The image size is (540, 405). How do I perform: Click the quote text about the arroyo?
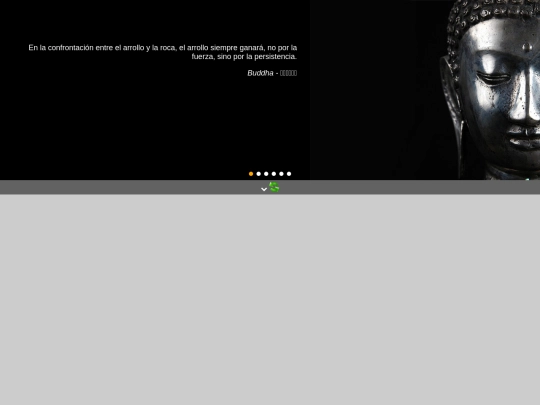[163, 52]
